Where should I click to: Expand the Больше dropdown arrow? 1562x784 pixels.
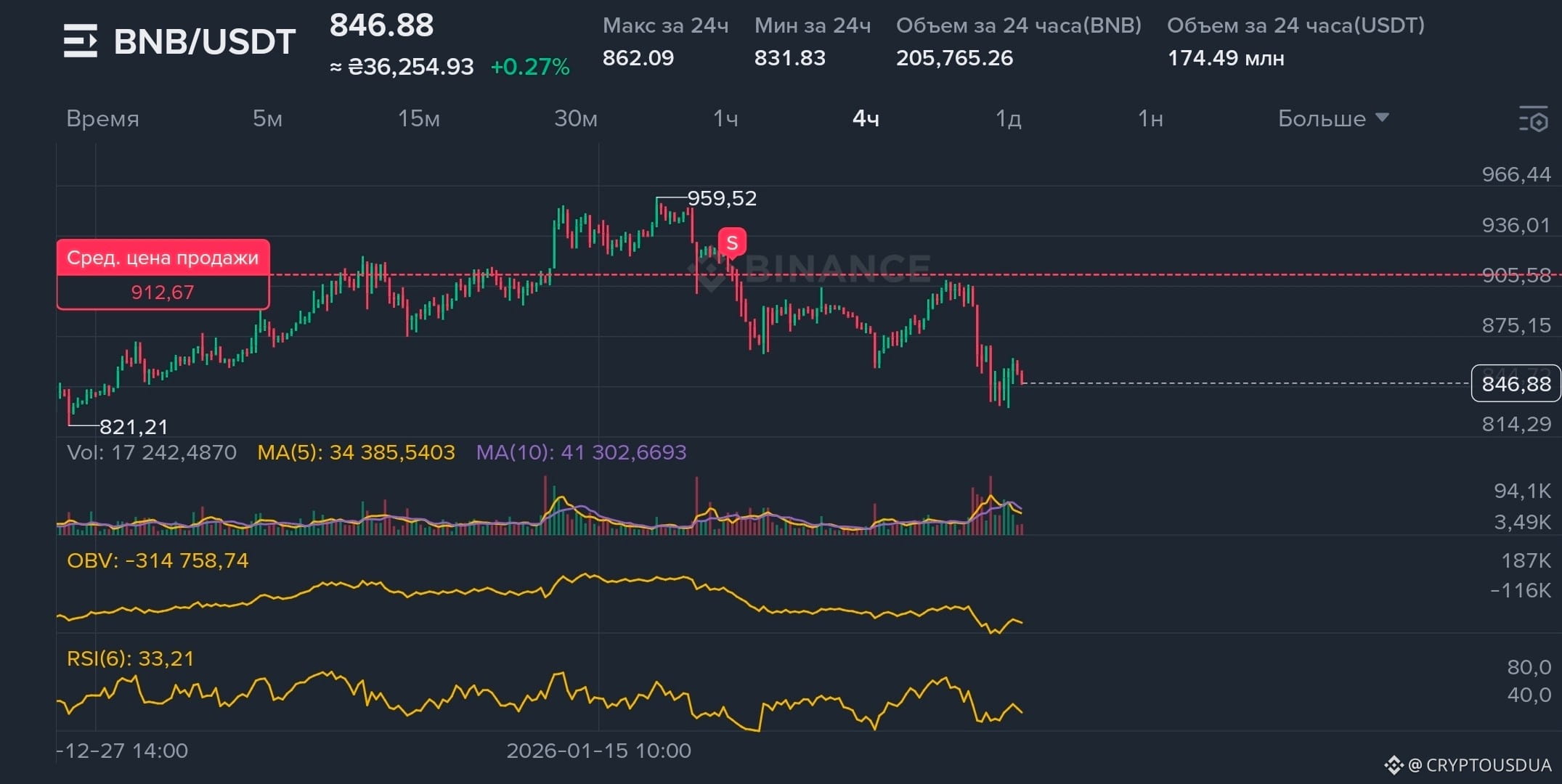(1382, 118)
